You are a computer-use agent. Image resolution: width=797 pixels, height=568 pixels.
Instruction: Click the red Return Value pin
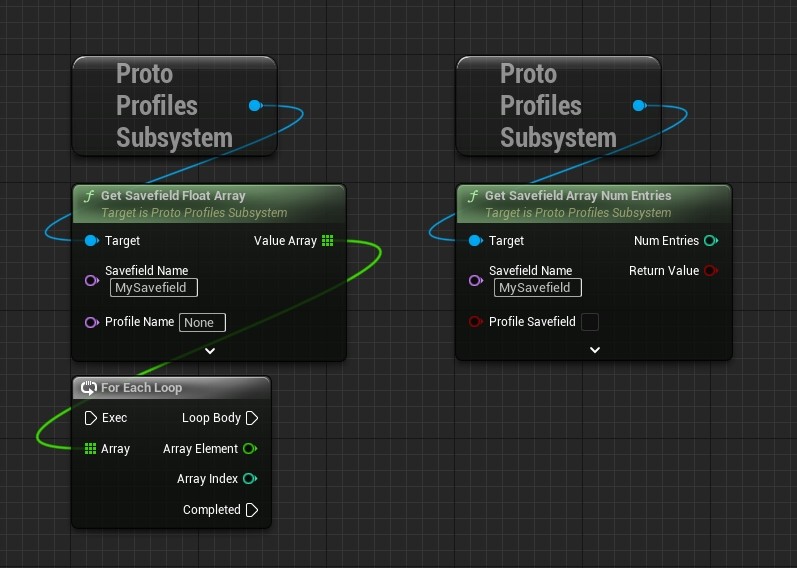point(710,271)
